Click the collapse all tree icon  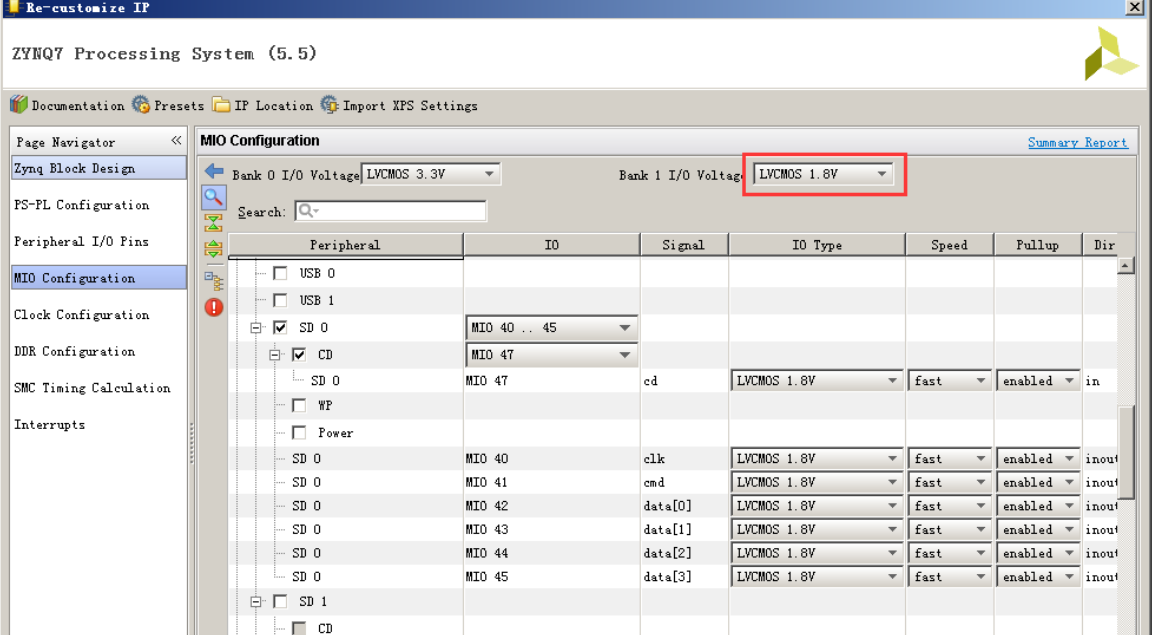point(213,222)
